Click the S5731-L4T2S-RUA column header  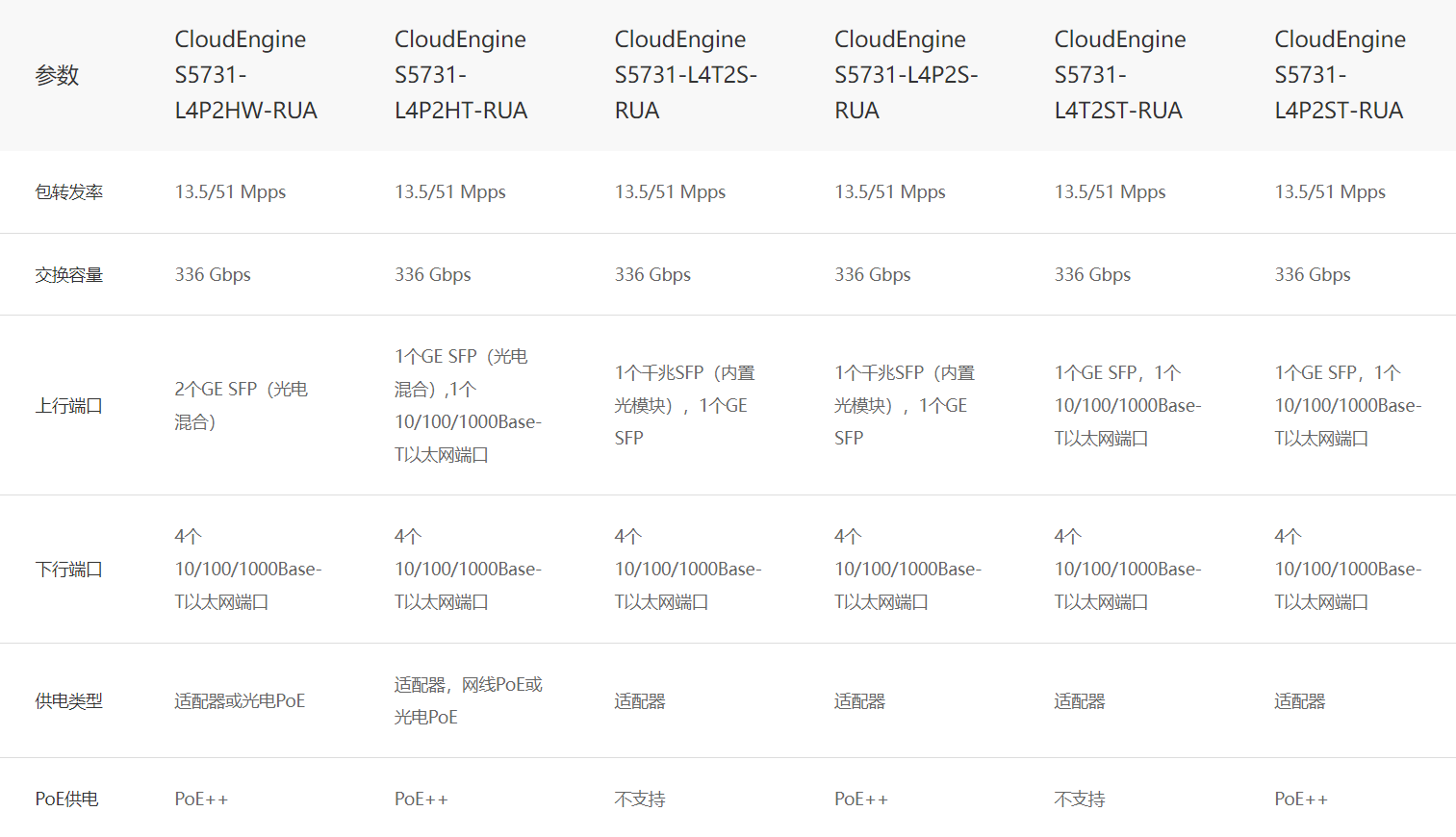point(685,75)
